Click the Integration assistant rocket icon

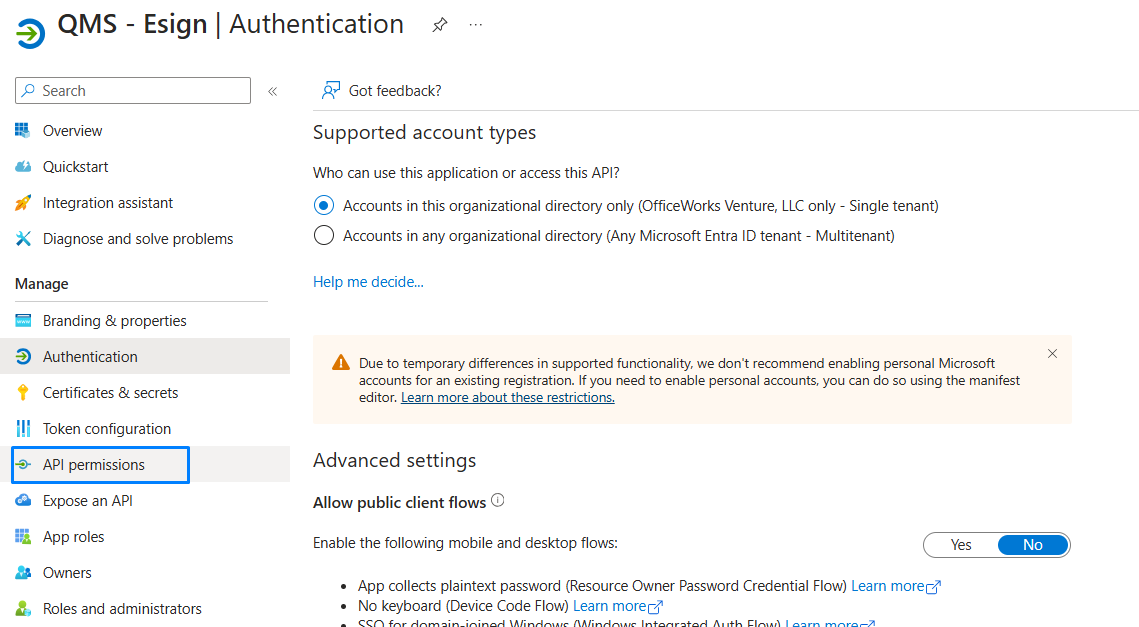pyautogui.click(x=23, y=203)
